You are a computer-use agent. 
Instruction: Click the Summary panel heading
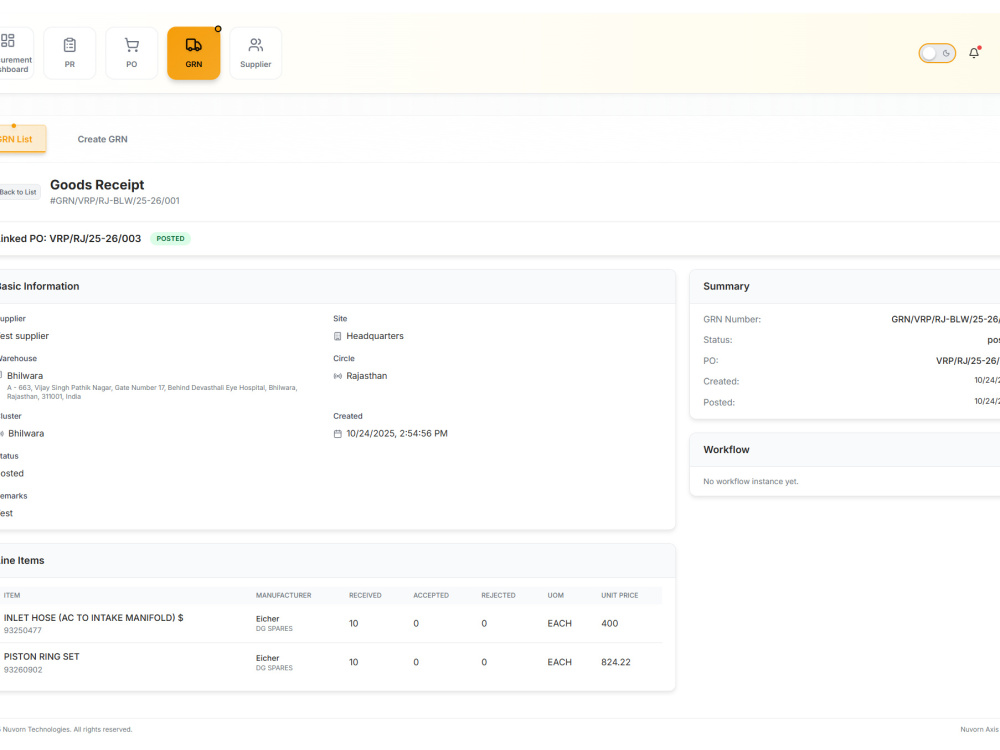[x=726, y=286]
